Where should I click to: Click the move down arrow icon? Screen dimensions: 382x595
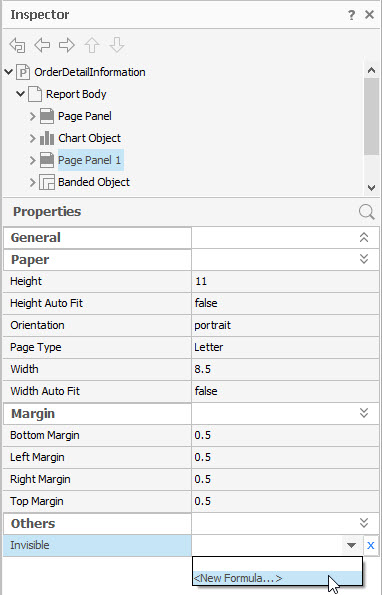point(117,45)
